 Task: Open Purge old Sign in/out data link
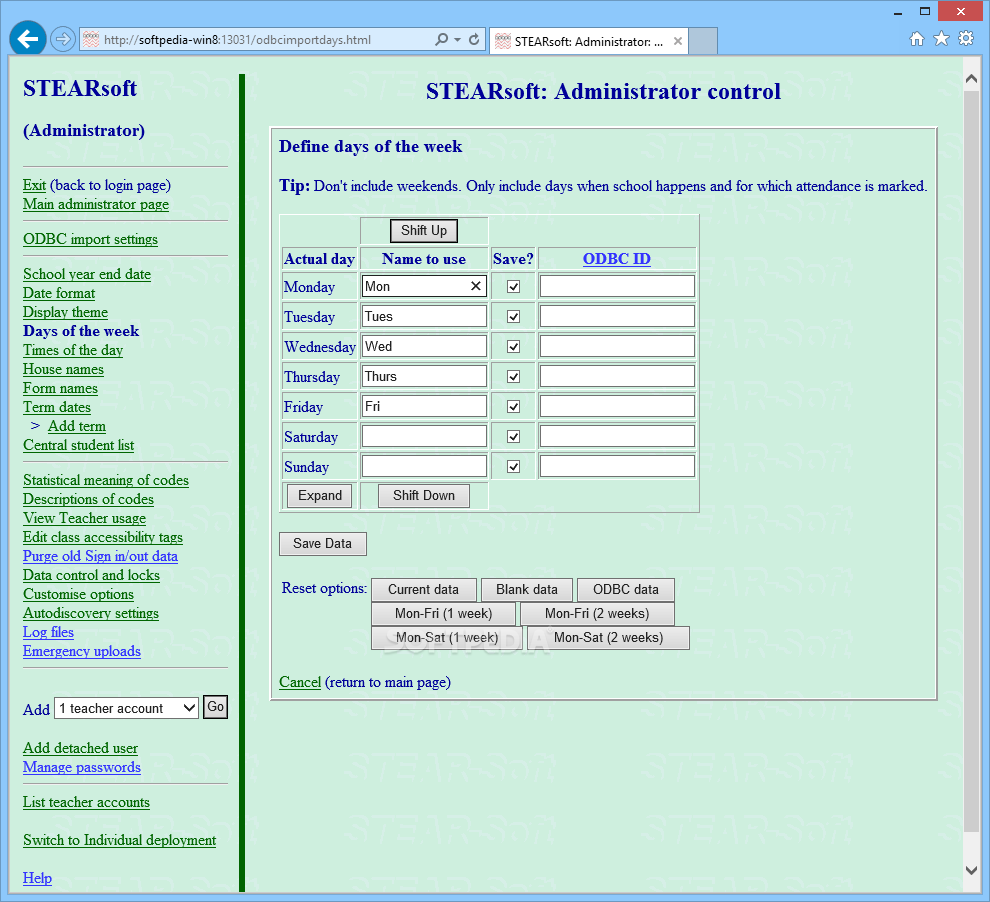pos(100,556)
